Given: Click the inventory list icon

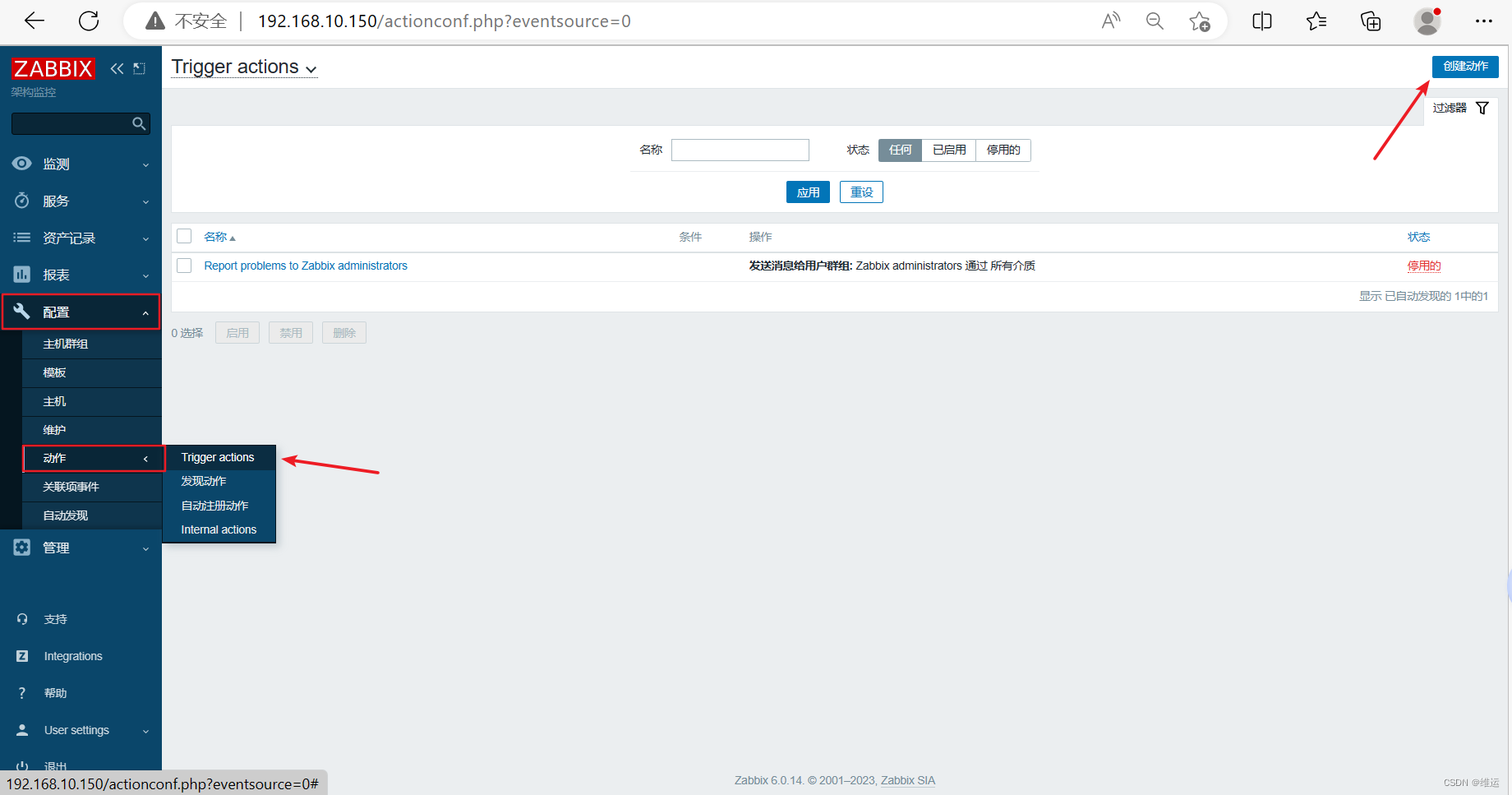Looking at the screenshot, I should (22, 238).
